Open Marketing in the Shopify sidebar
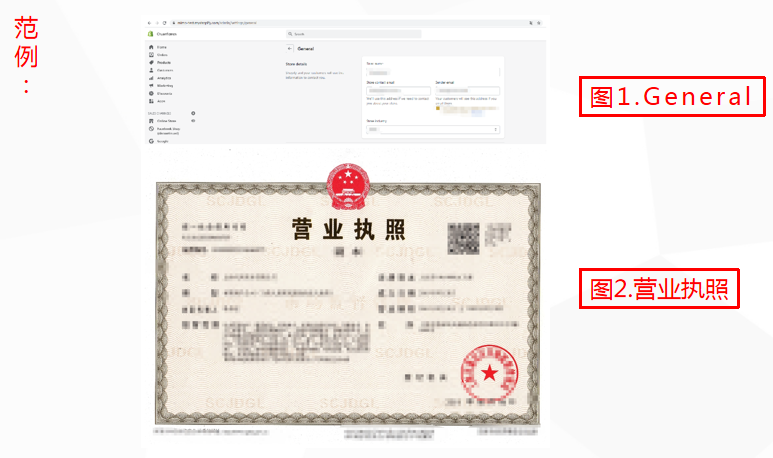 (161, 86)
